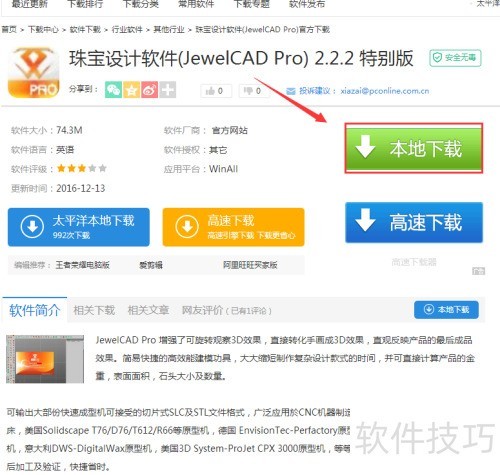Open 下载排行 in top navigation
Image resolution: width=500 pixels, height=475 pixels.
[x=85, y=4]
